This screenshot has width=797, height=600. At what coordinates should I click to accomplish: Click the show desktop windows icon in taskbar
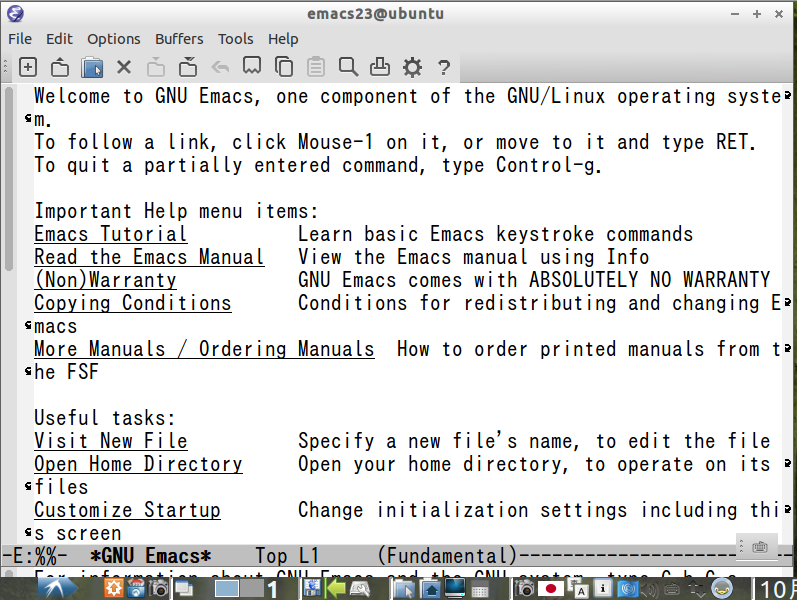point(183,589)
